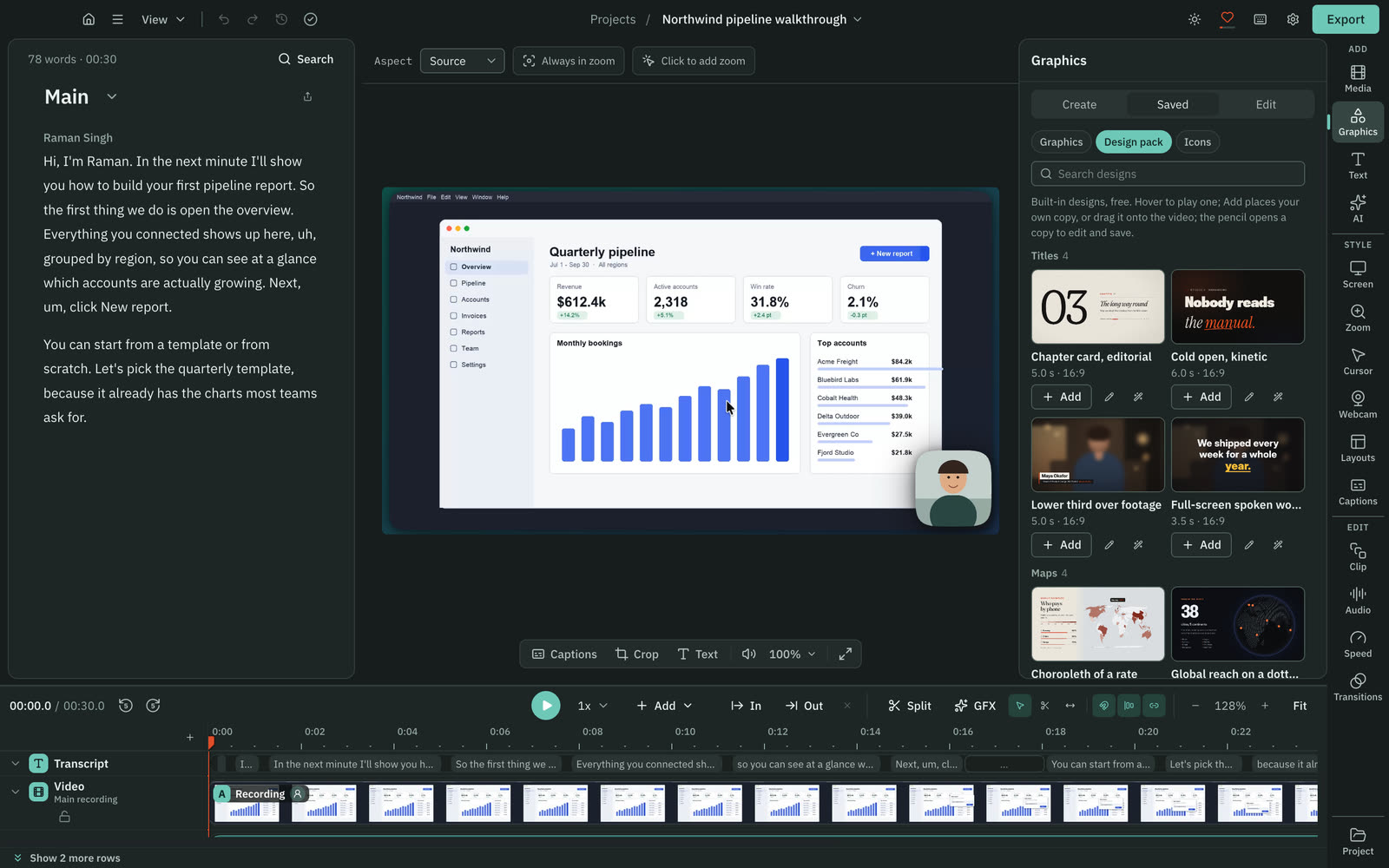The width and height of the screenshot is (1389, 868).
Task: Open the View dropdown menu
Action: tap(163, 19)
